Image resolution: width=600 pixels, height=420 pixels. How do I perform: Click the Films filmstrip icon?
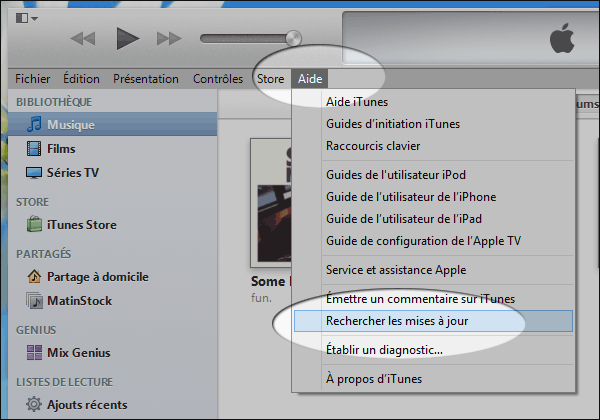34,148
